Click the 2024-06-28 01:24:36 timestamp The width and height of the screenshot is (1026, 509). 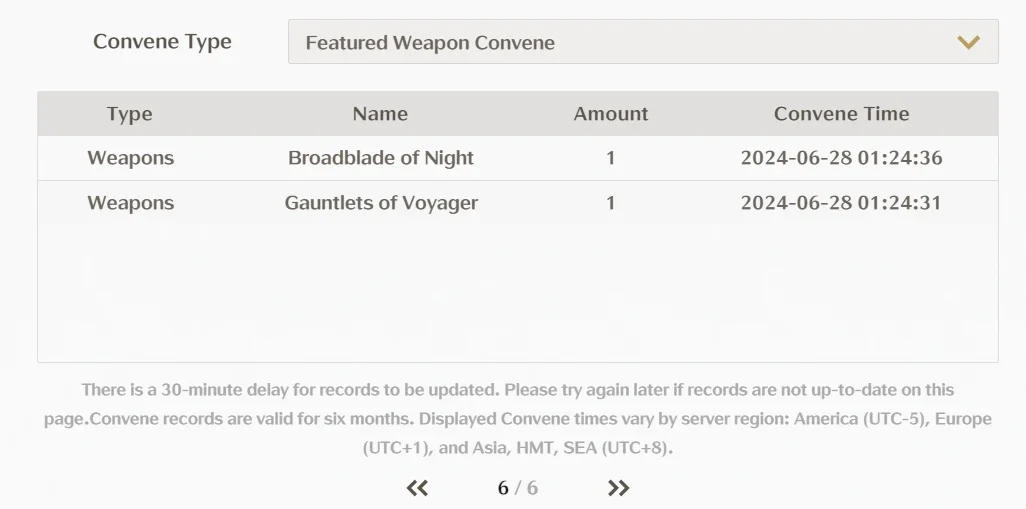[841, 158]
